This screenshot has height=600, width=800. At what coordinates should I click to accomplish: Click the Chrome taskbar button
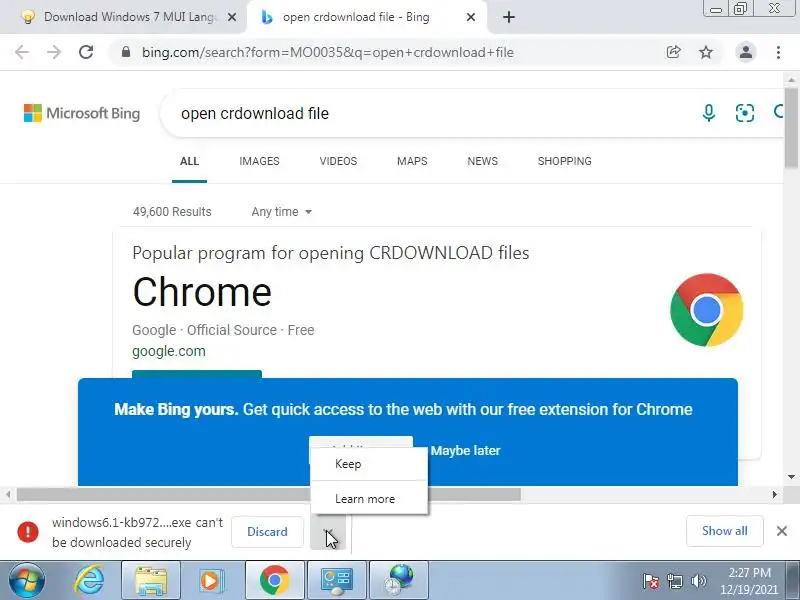(x=274, y=581)
